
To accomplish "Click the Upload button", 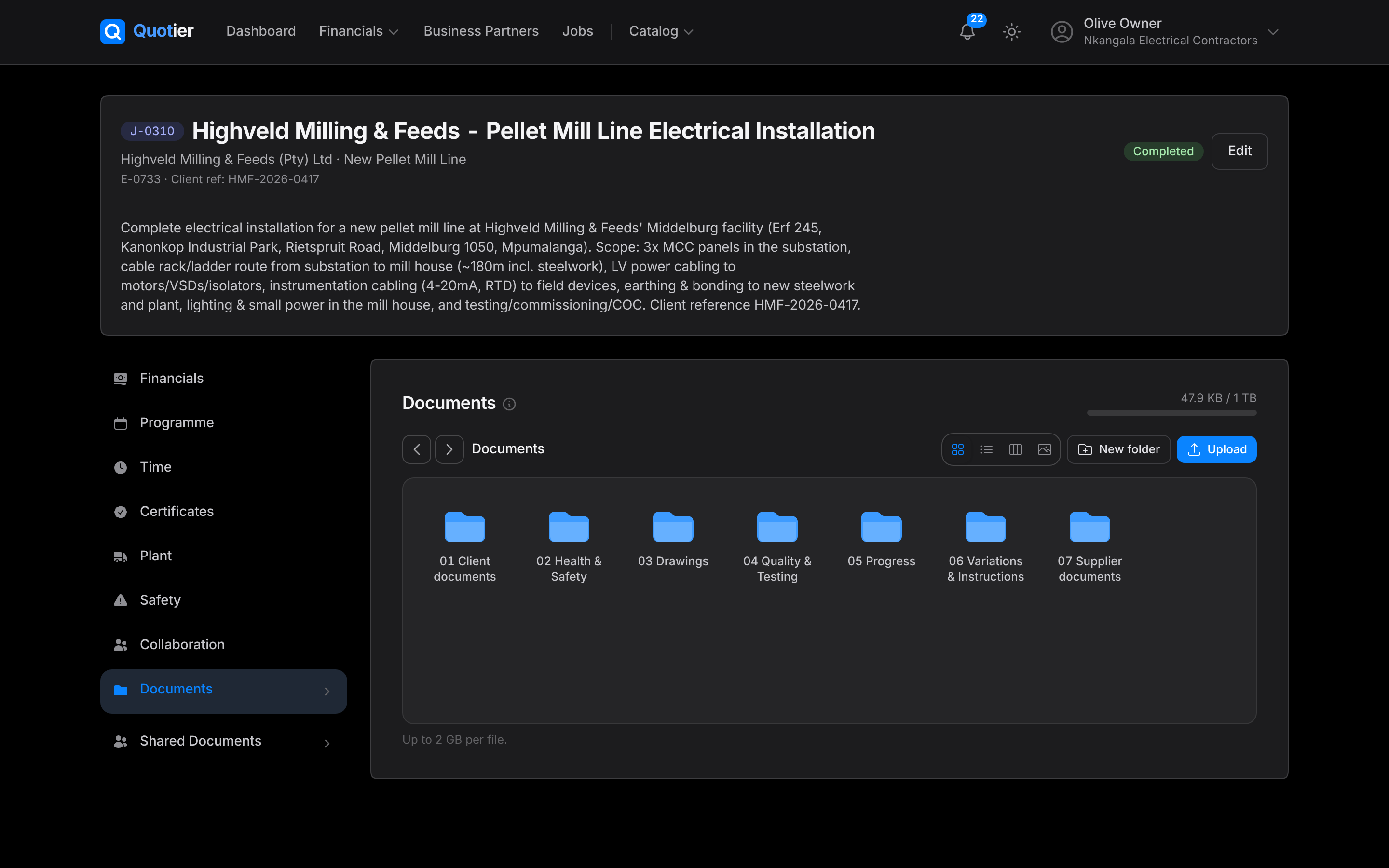I will [x=1216, y=449].
